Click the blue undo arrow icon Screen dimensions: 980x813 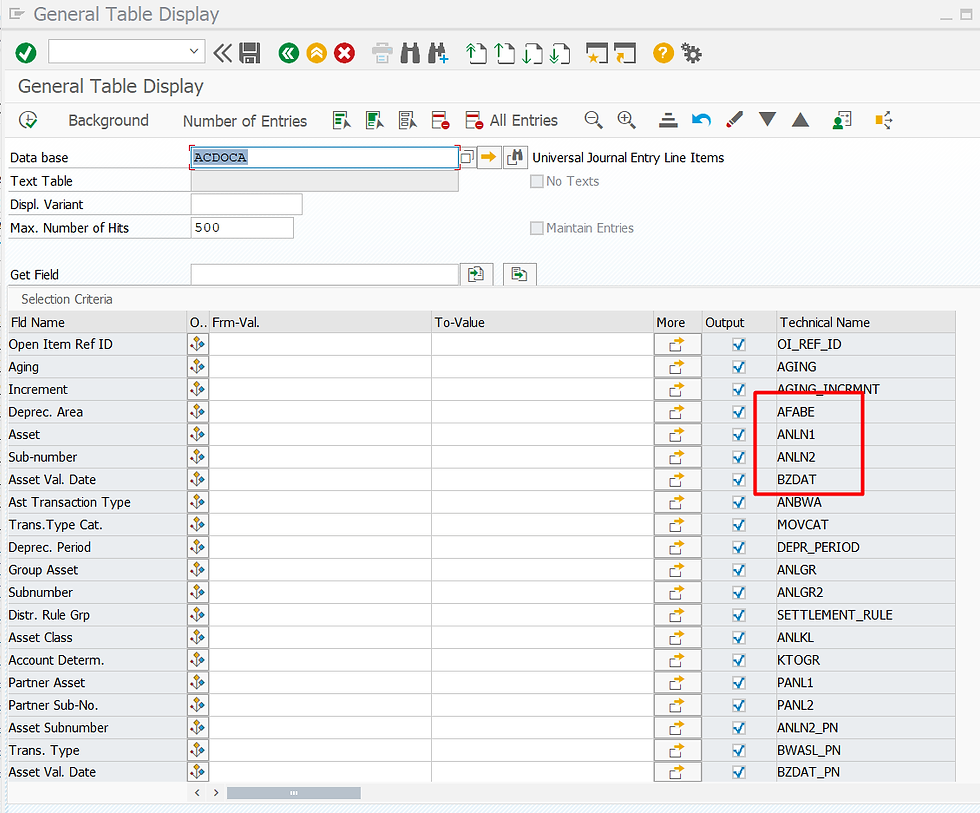click(x=701, y=120)
